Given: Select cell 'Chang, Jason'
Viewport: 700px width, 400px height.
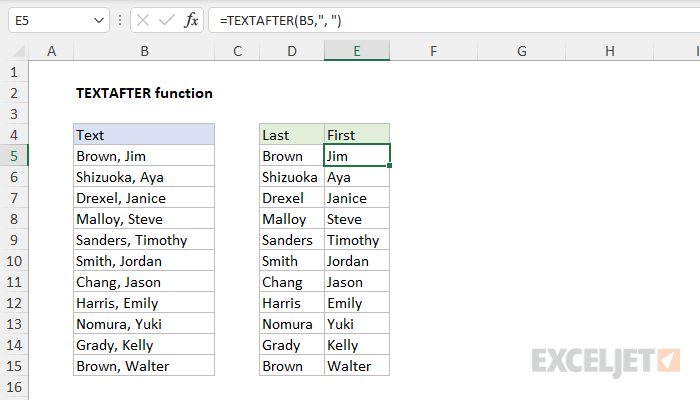Looking at the screenshot, I should click(x=144, y=282).
